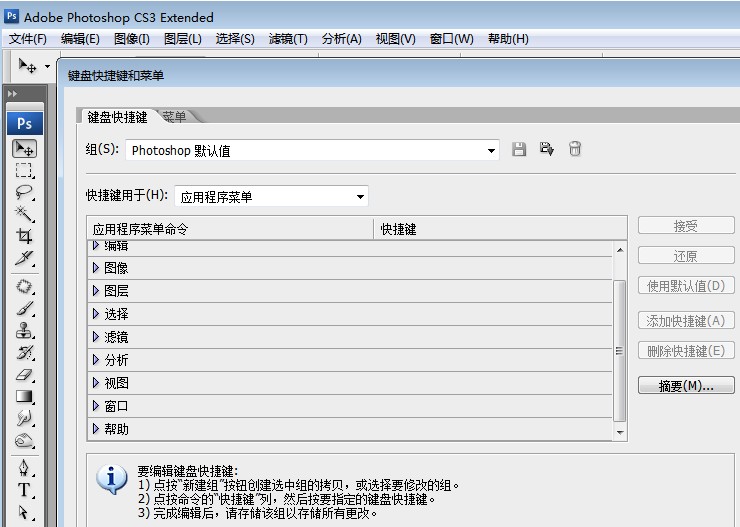Open the 组(S) Photoshop 默认值 dropdown
740x527 pixels.
[x=312, y=151]
